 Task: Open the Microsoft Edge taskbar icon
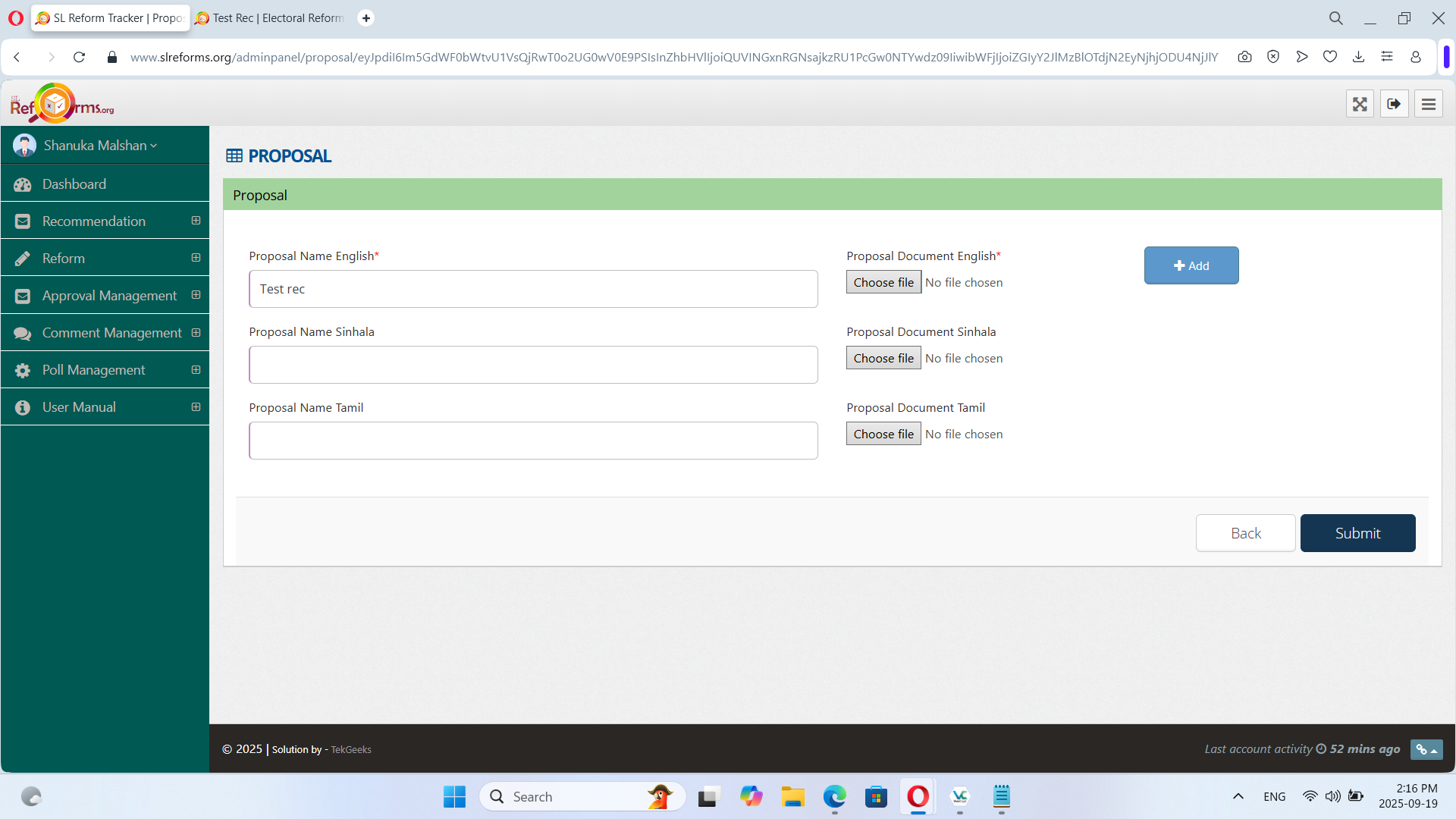coord(834,796)
